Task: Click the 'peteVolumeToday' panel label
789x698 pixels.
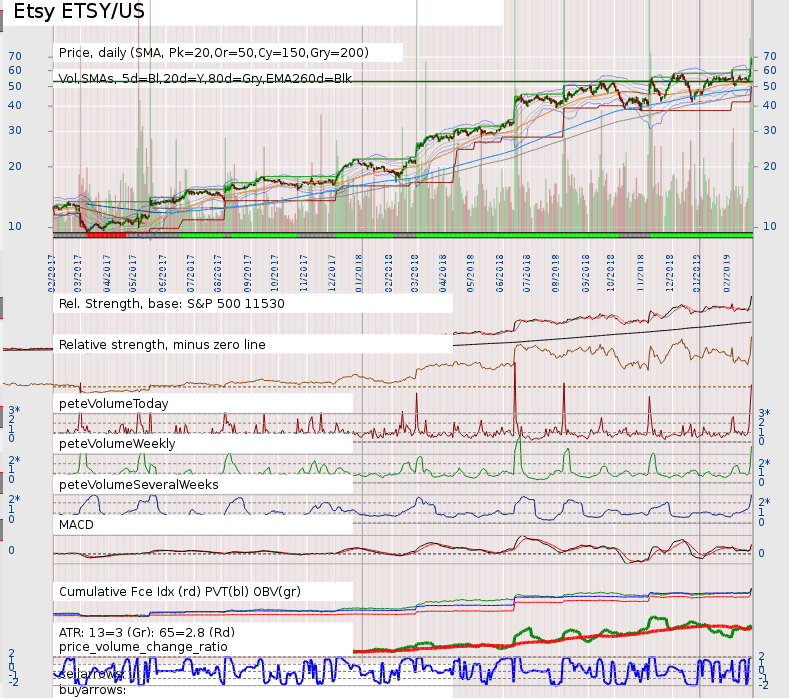Action: tap(114, 404)
